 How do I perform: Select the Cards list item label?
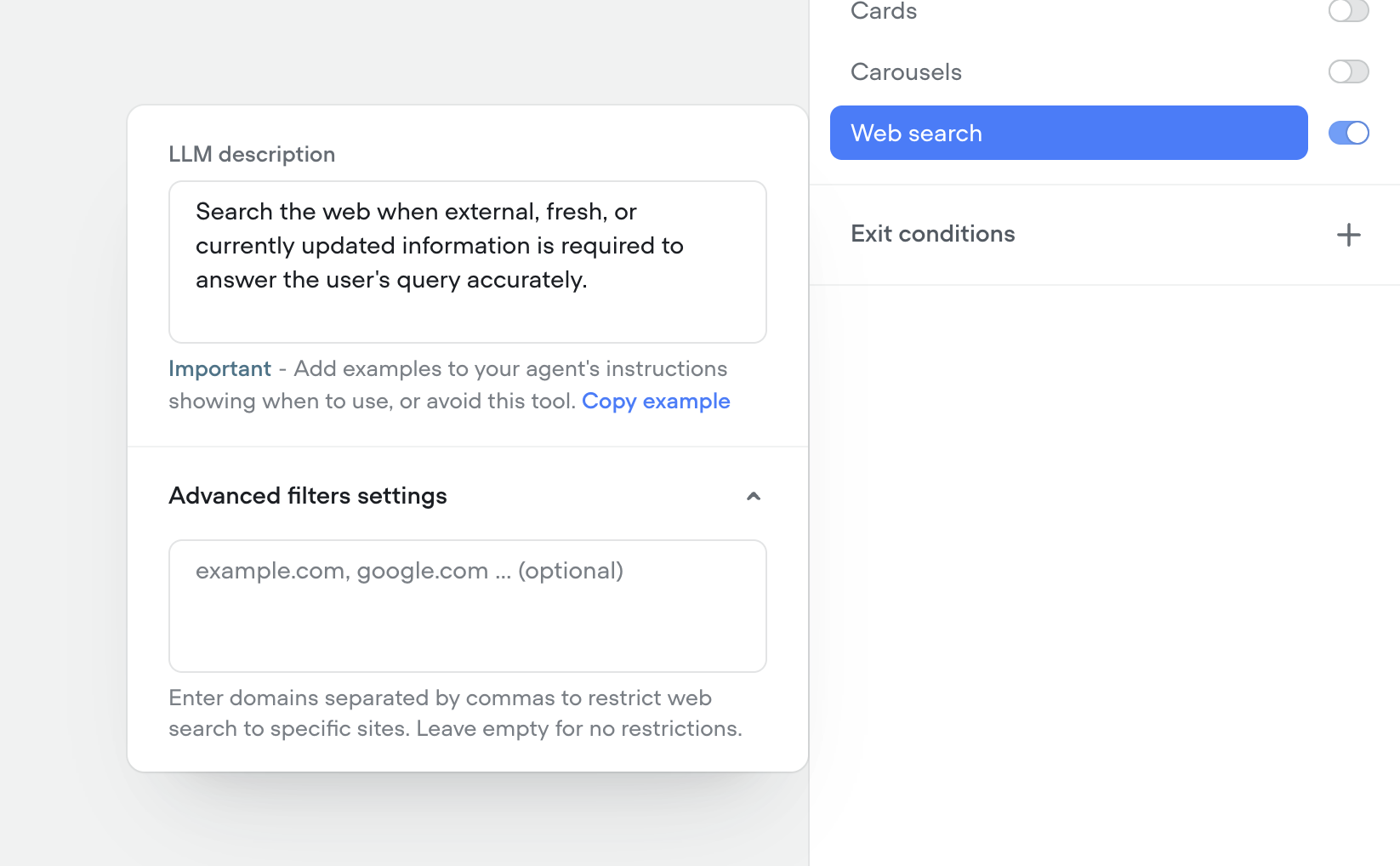click(x=883, y=12)
